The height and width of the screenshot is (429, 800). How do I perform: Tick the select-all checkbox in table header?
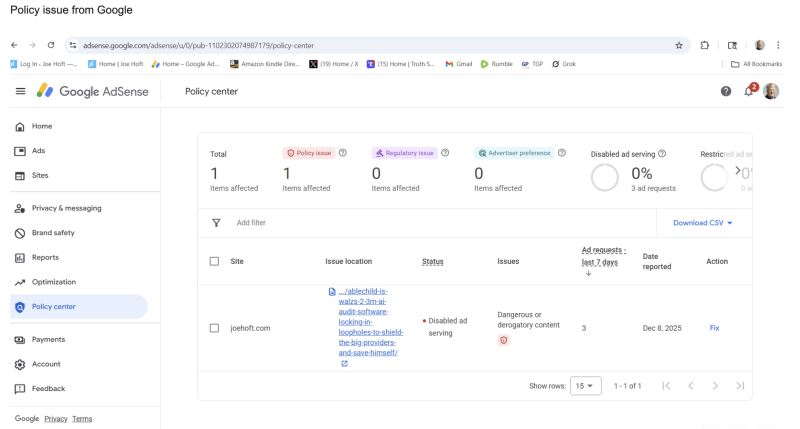(x=214, y=261)
